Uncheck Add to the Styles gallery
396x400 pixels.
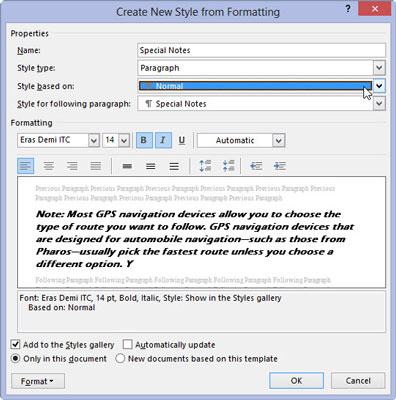tap(15, 344)
